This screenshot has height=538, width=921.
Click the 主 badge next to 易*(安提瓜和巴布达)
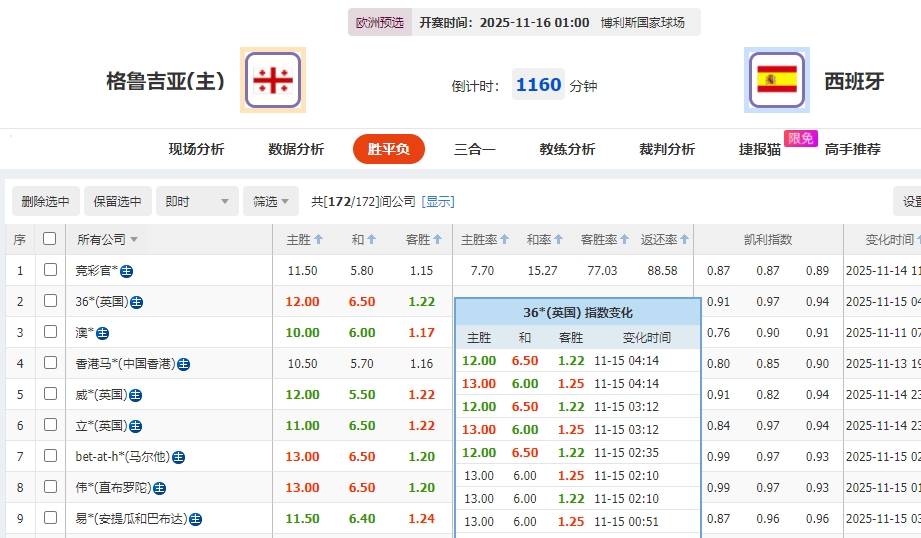pyautogui.click(x=196, y=520)
